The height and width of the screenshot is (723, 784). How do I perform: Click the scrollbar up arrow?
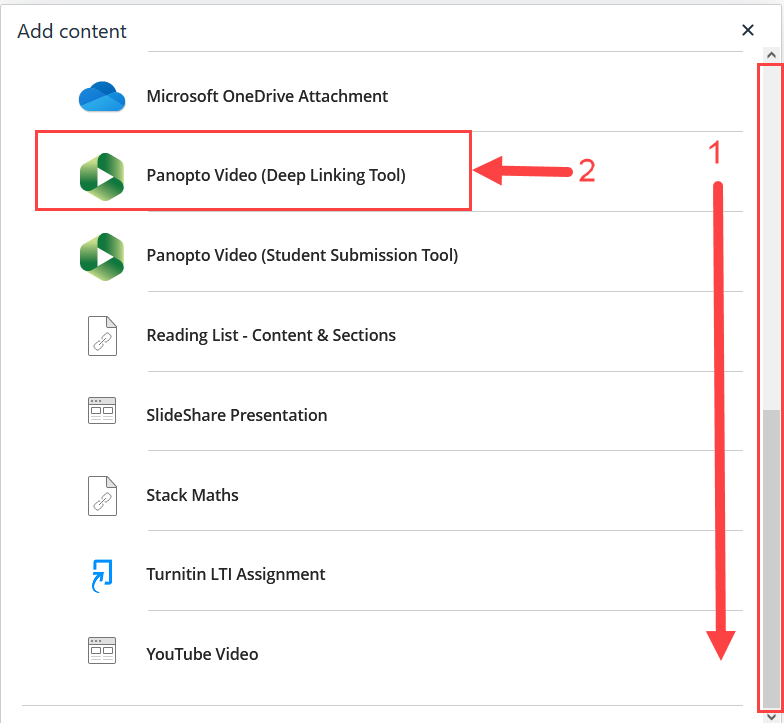pos(771,54)
